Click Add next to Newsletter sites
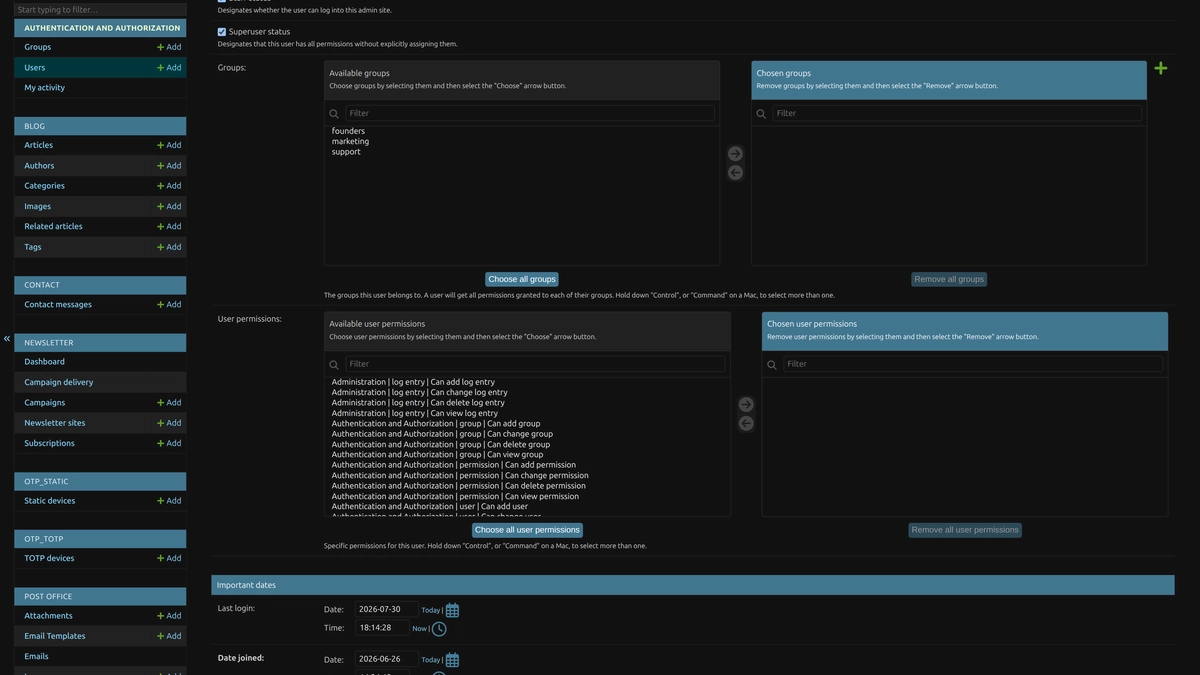1200x675 pixels. point(169,423)
